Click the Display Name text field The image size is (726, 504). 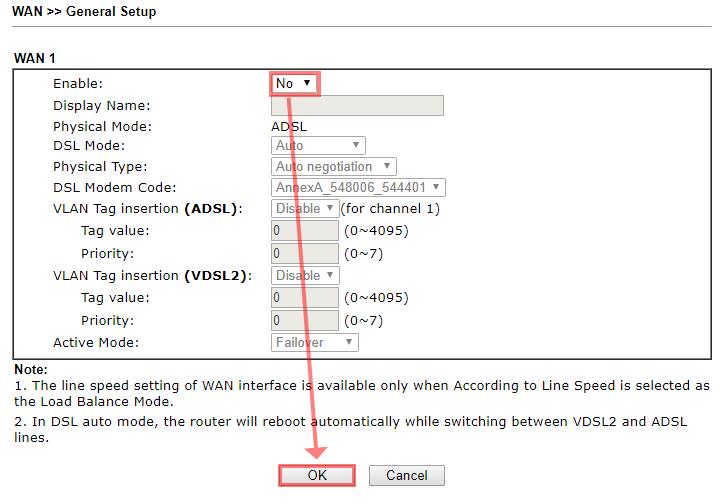pyautogui.click(x=357, y=106)
